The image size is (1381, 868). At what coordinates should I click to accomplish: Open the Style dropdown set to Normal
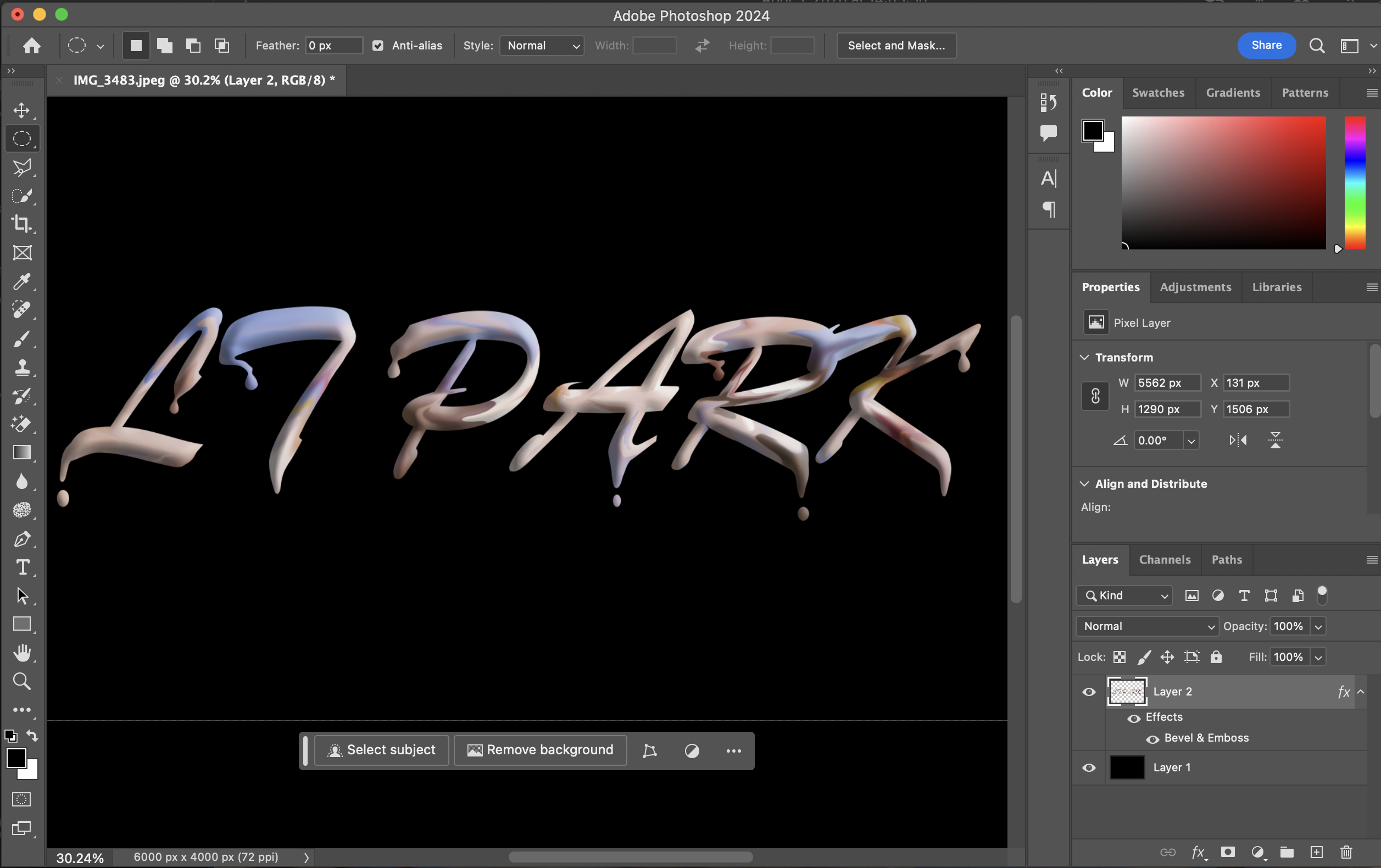pyautogui.click(x=542, y=46)
